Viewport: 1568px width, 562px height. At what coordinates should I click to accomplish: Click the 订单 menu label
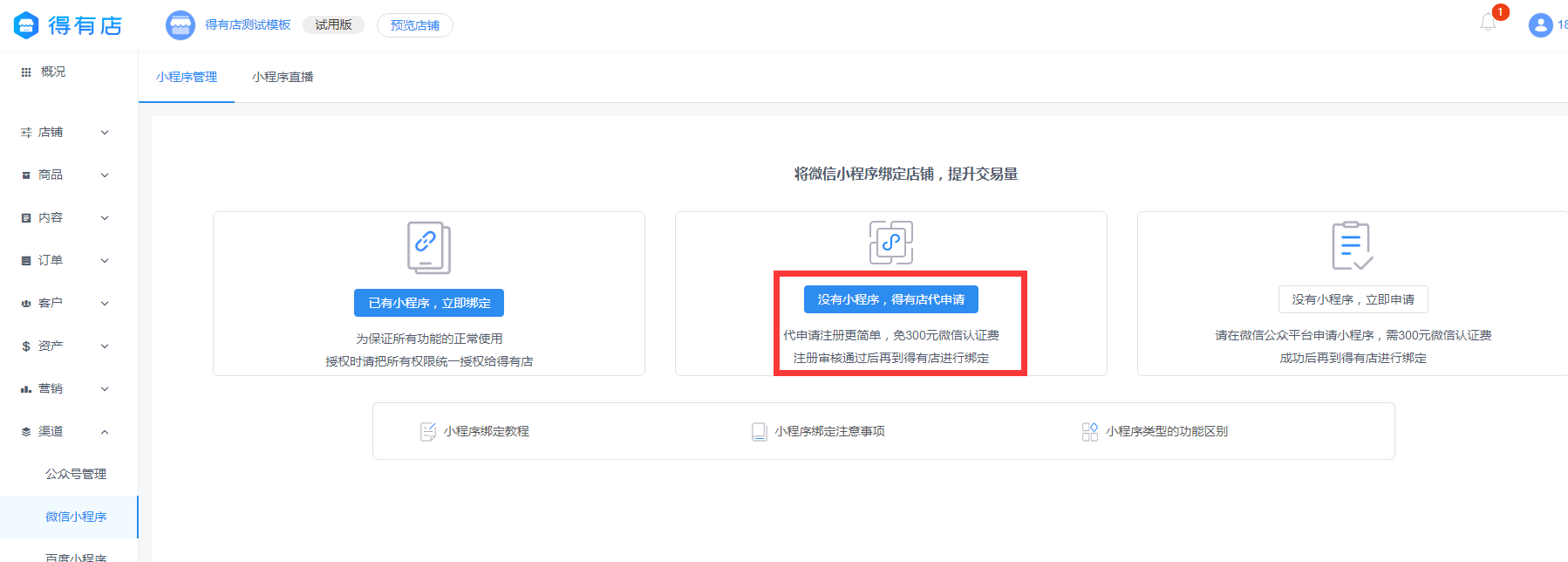51,261
